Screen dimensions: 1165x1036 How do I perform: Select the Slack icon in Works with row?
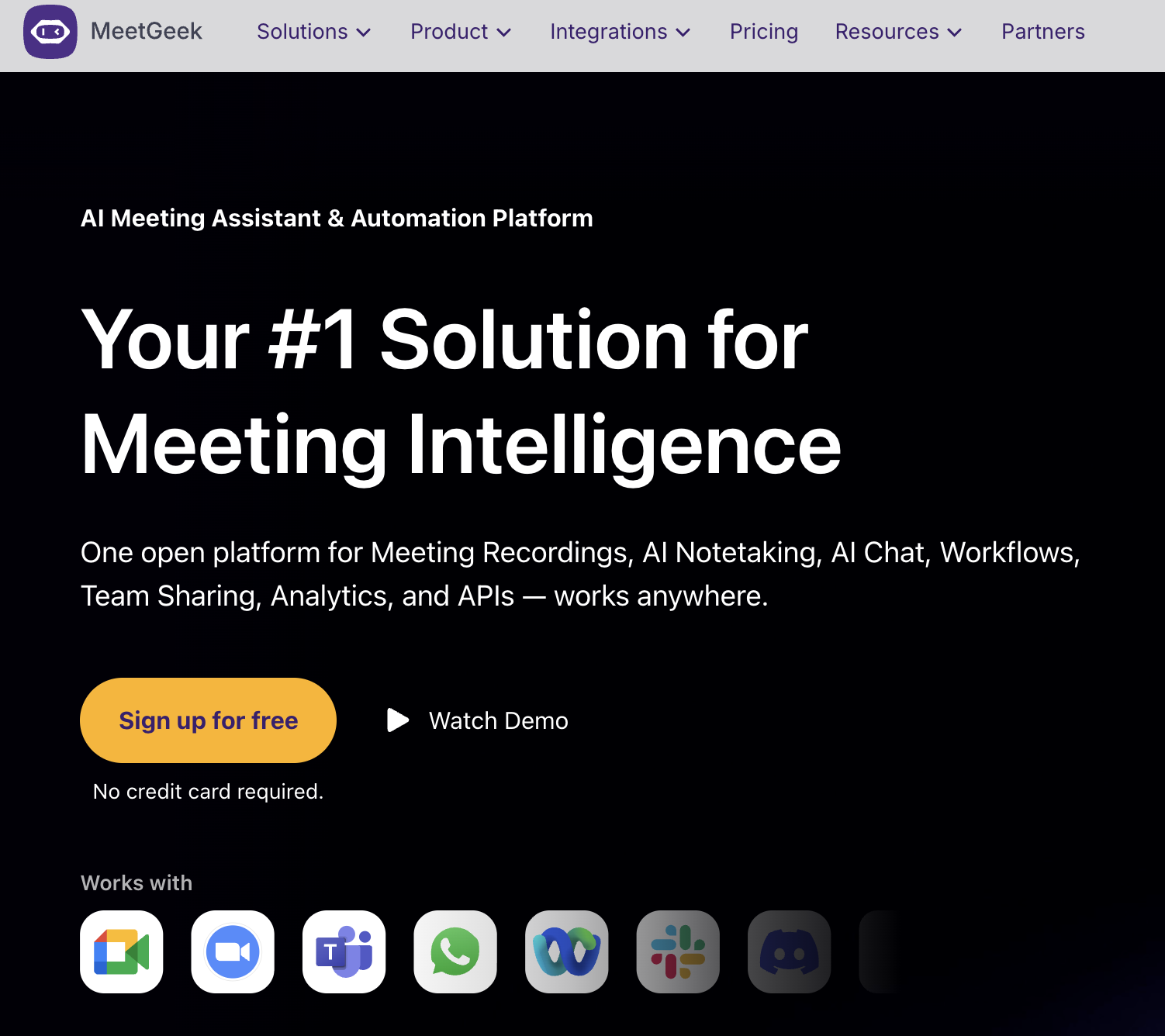(678, 952)
